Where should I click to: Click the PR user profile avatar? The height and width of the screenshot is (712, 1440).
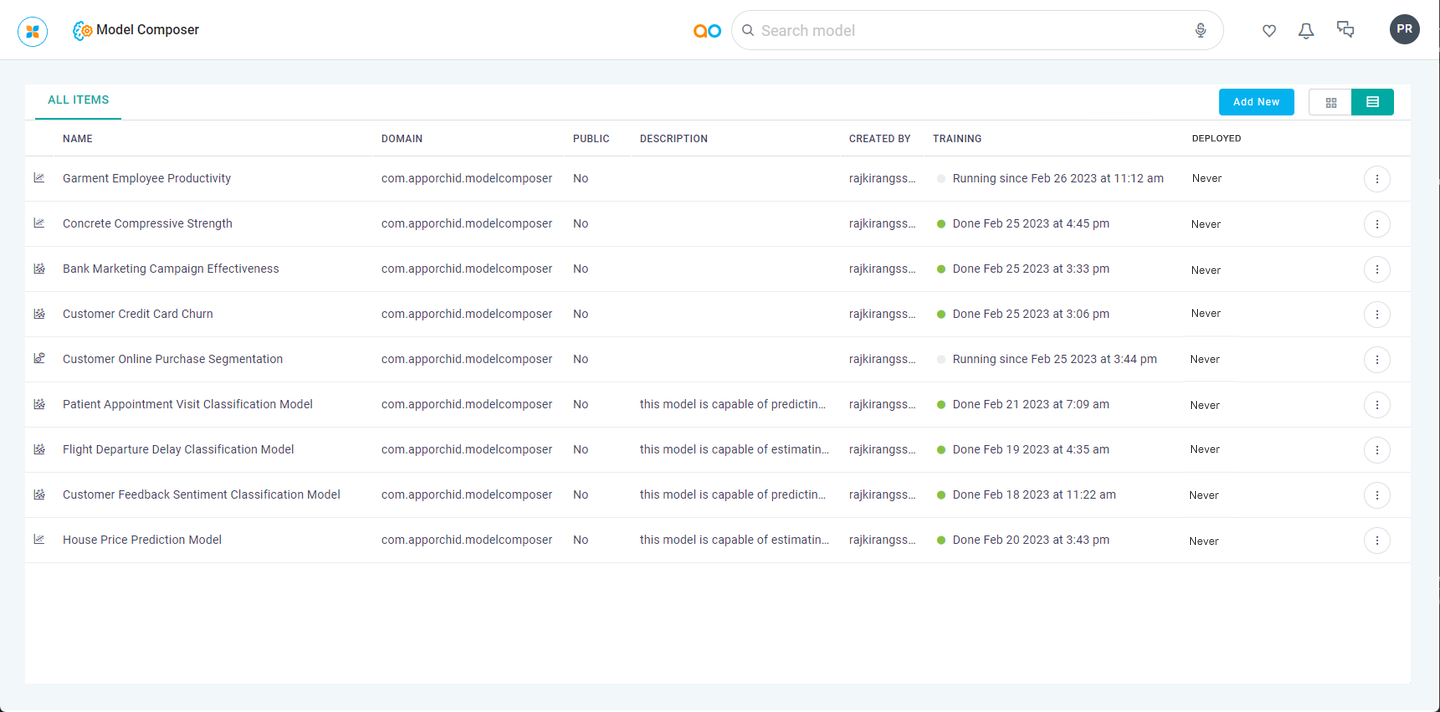(x=1404, y=30)
